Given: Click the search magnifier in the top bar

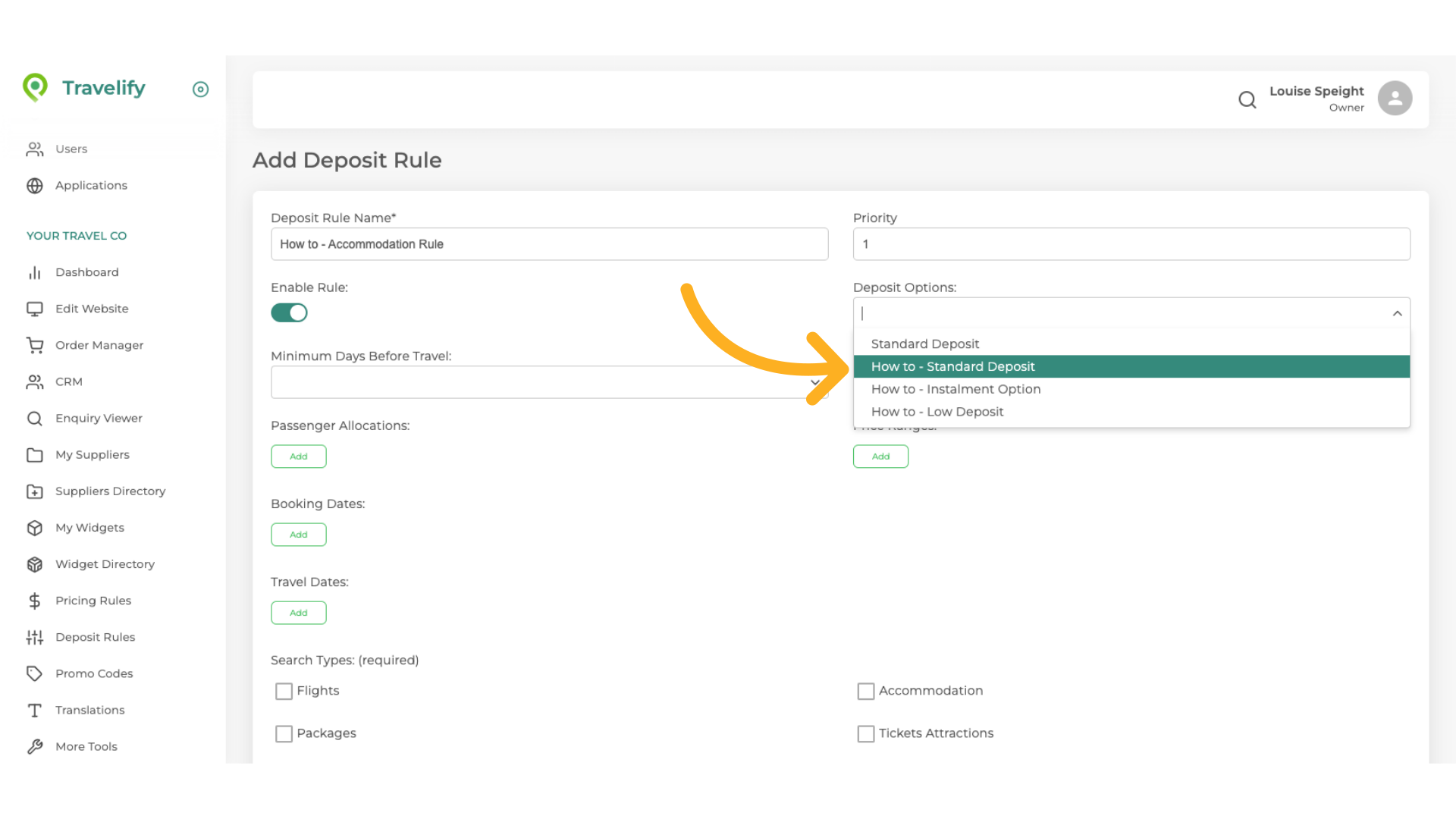Looking at the screenshot, I should click(1247, 99).
